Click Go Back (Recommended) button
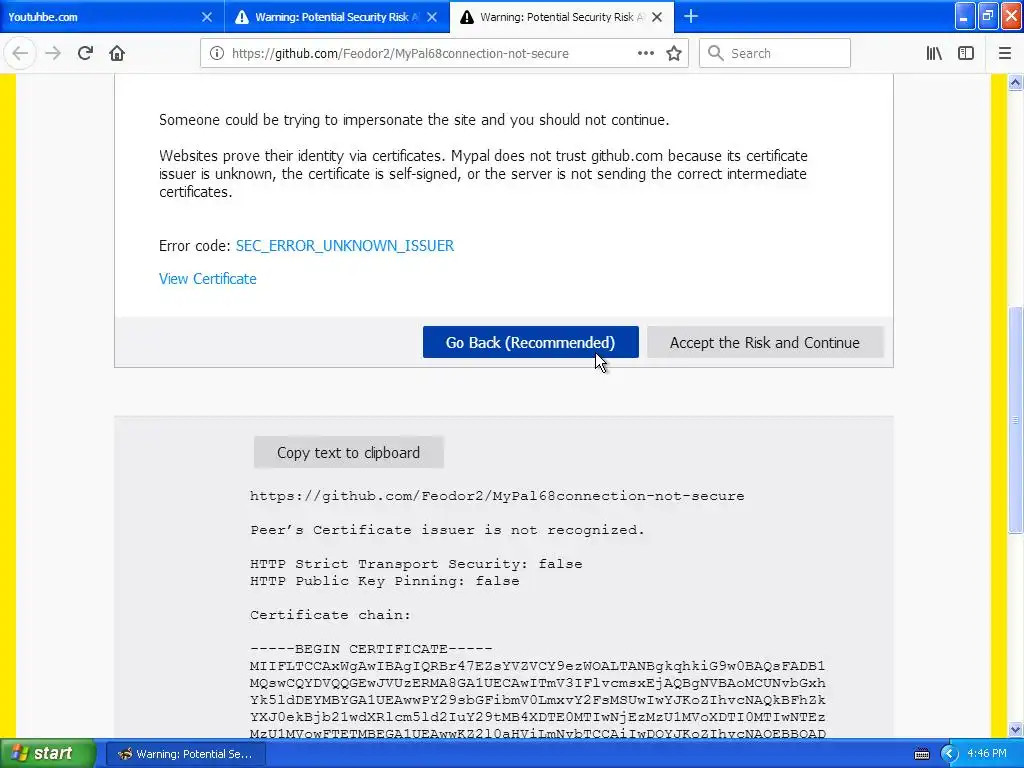This screenshot has height=768, width=1024. click(x=530, y=342)
